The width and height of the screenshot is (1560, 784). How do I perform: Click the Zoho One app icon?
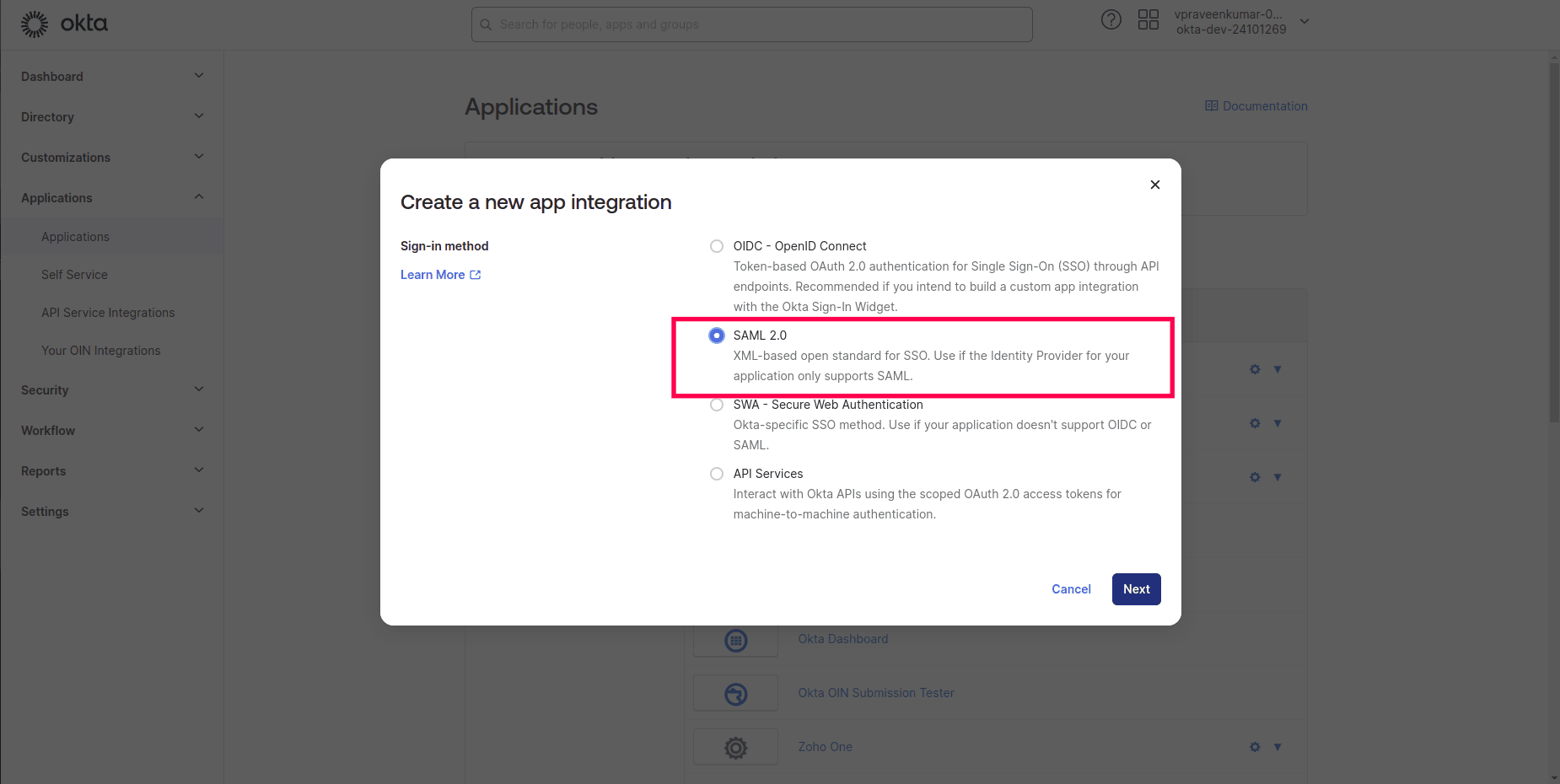tap(734, 747)
